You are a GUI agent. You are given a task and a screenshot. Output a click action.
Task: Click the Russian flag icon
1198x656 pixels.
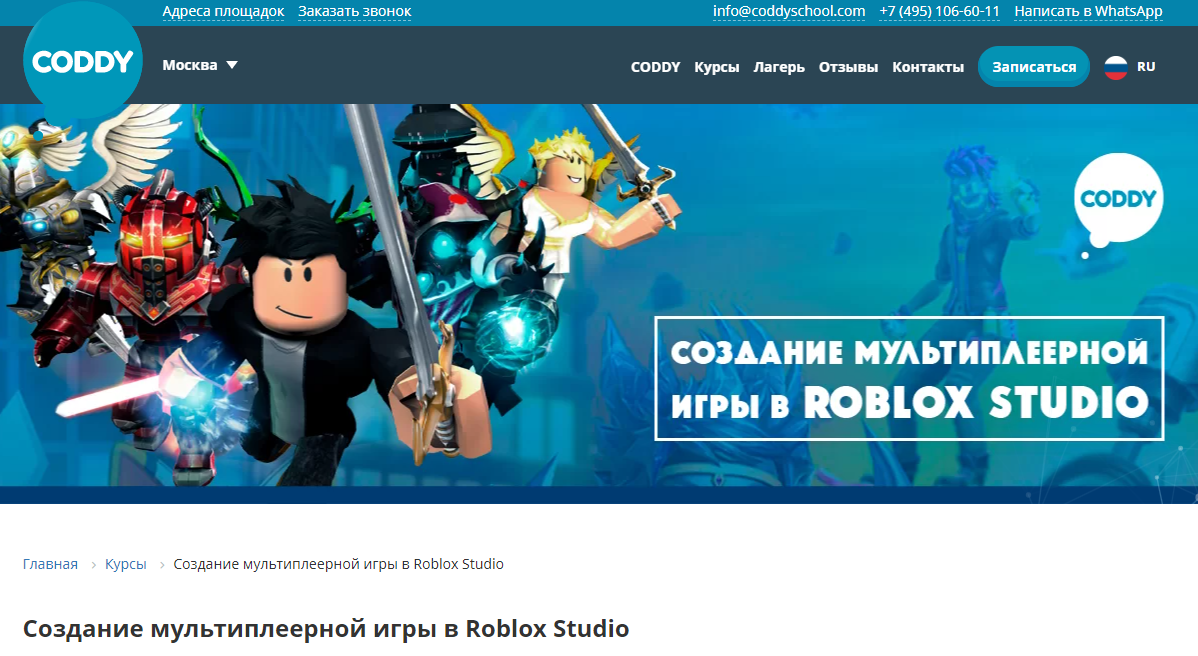pos(1115,67)
